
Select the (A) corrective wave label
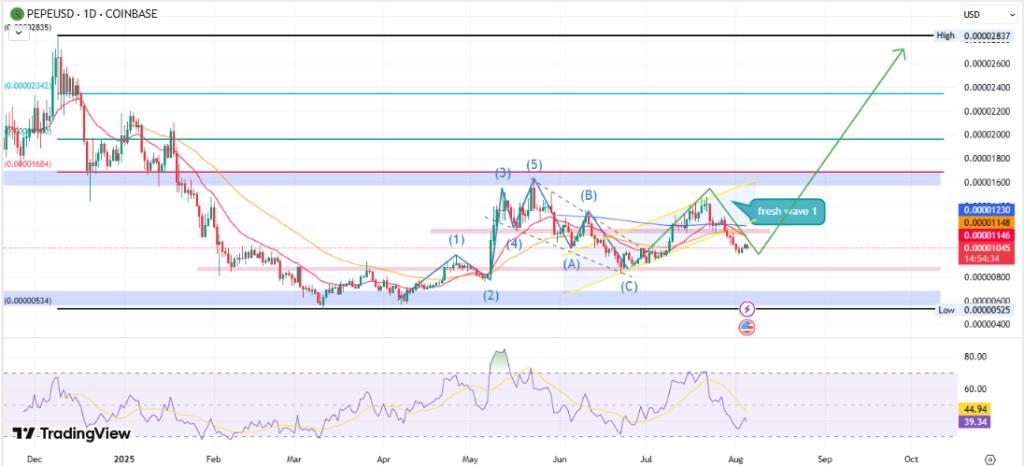coord(571,264)
